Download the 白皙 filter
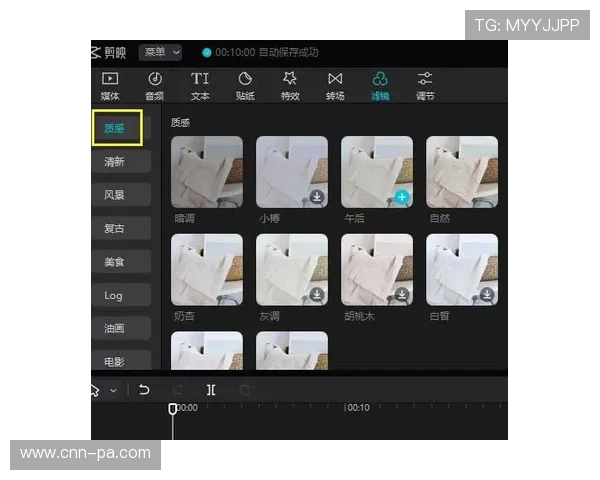 pyautogui.click(x=487, y=295)
